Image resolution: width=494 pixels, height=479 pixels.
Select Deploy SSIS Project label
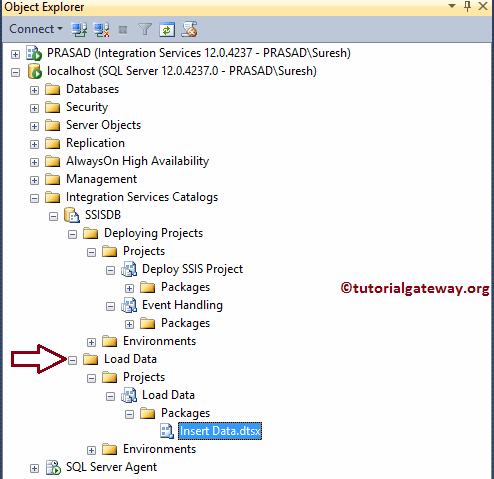pyautogui.click(x=193, y=269)
